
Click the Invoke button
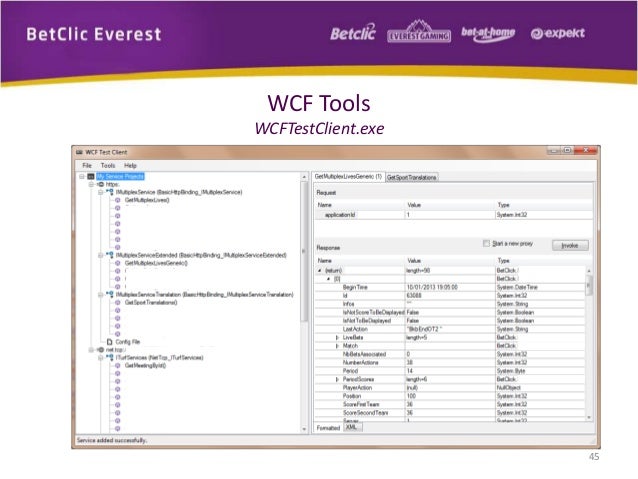coord(570,245)
